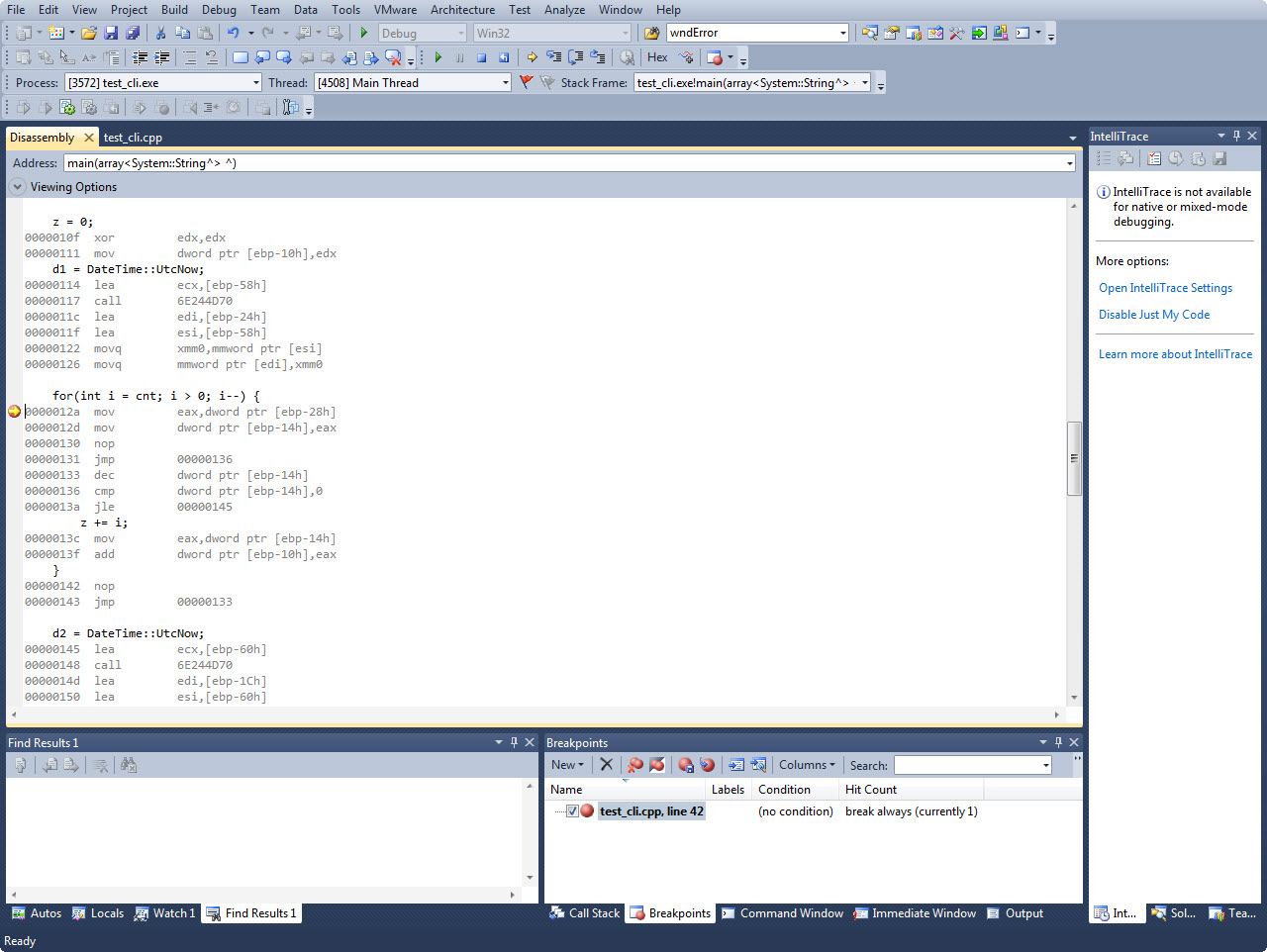Image resolution: width=1267 pixels, height=952 pixels.
Task: Start debugging with the green play arrow next to Debug
Action: click(x=364, y=33)
